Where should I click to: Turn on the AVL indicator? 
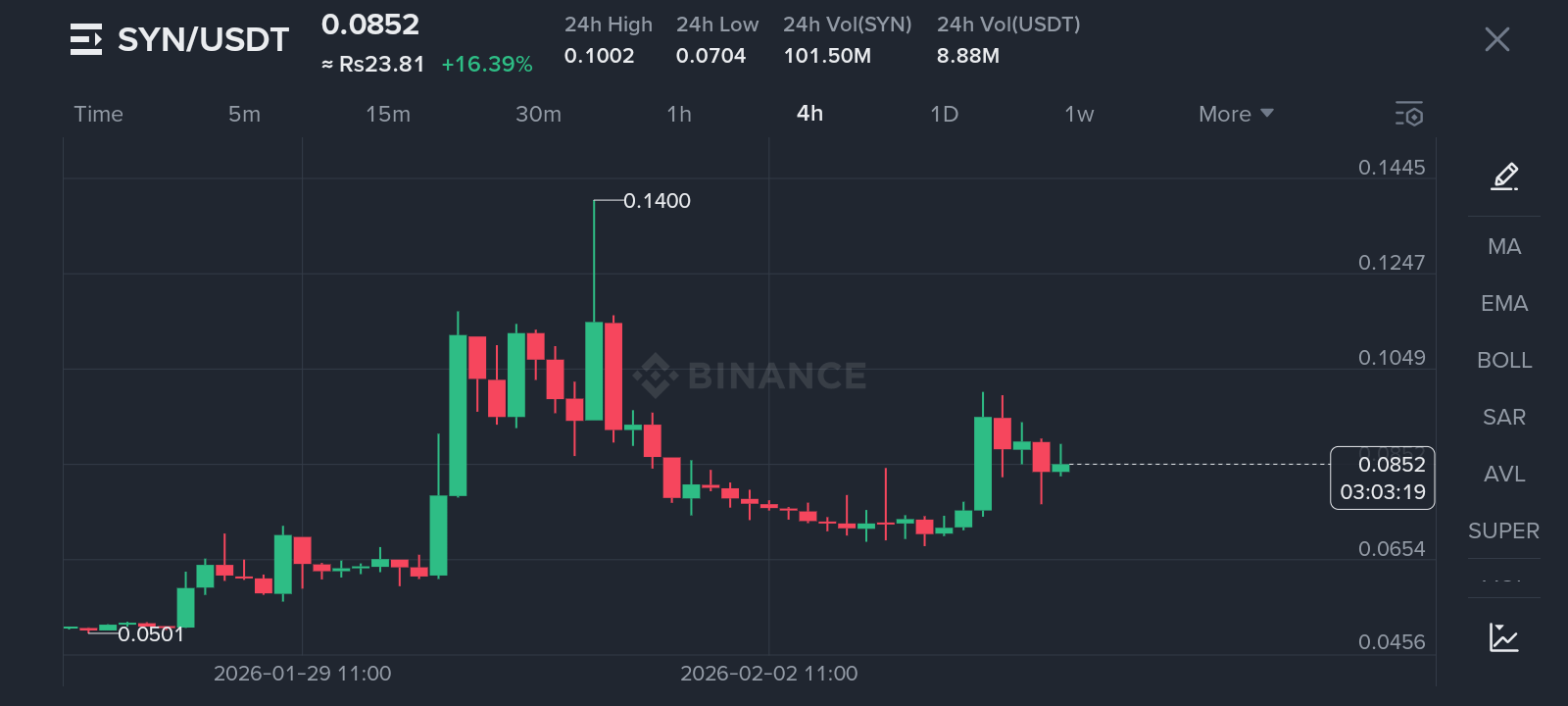point(1504,475)
